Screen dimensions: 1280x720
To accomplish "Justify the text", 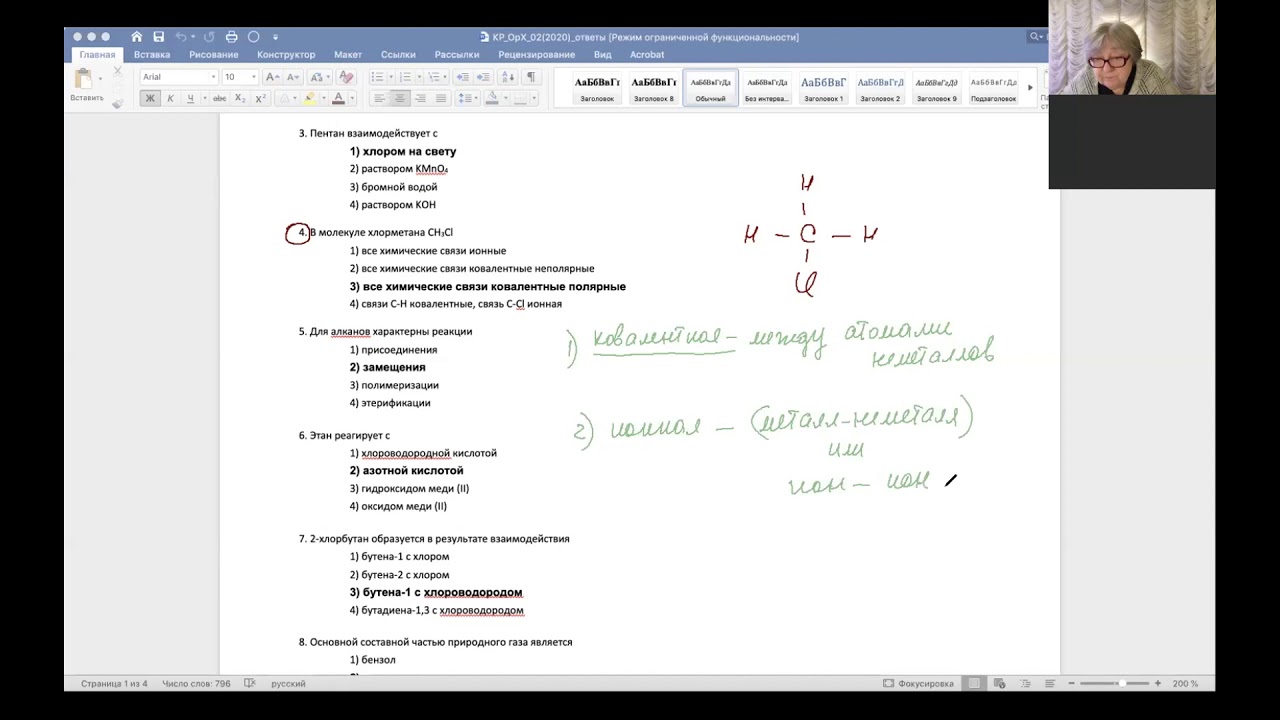I will (441, 98).
